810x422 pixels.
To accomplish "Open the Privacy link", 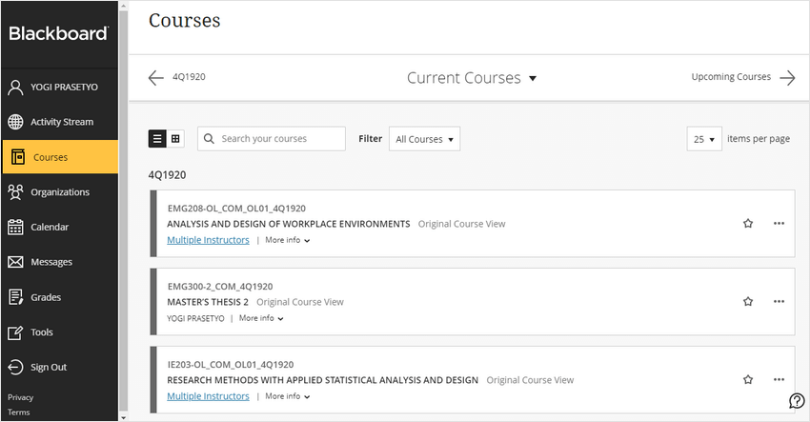I will coord(20,397).
